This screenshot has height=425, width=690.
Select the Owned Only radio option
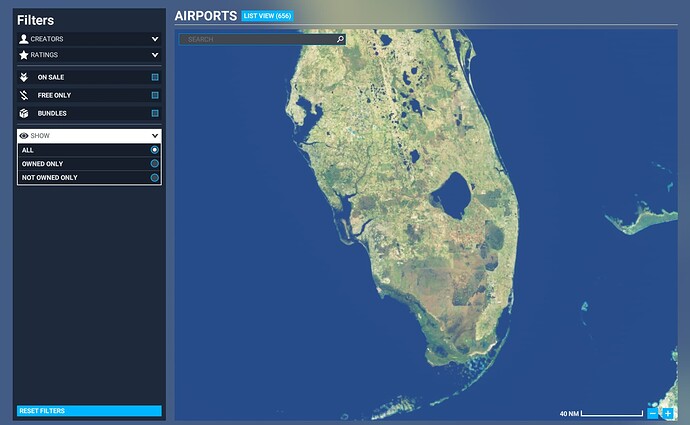pos(154,163)
